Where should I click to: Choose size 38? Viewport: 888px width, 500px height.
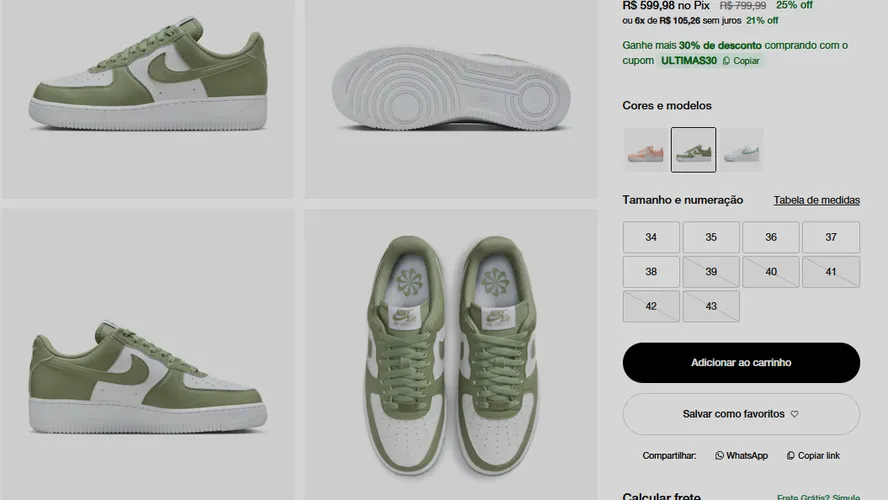651,272
